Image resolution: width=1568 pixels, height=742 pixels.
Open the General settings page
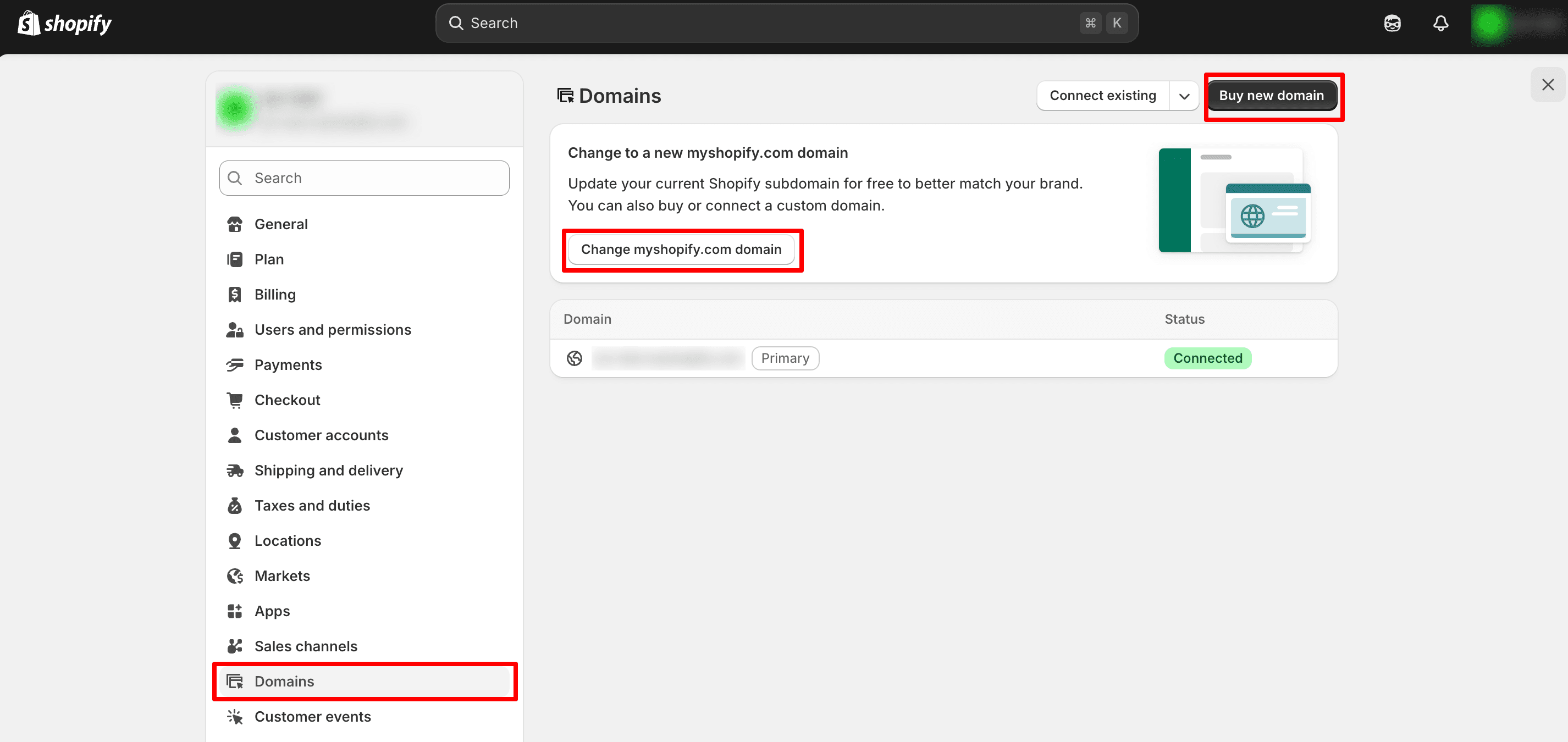[280, 224]
